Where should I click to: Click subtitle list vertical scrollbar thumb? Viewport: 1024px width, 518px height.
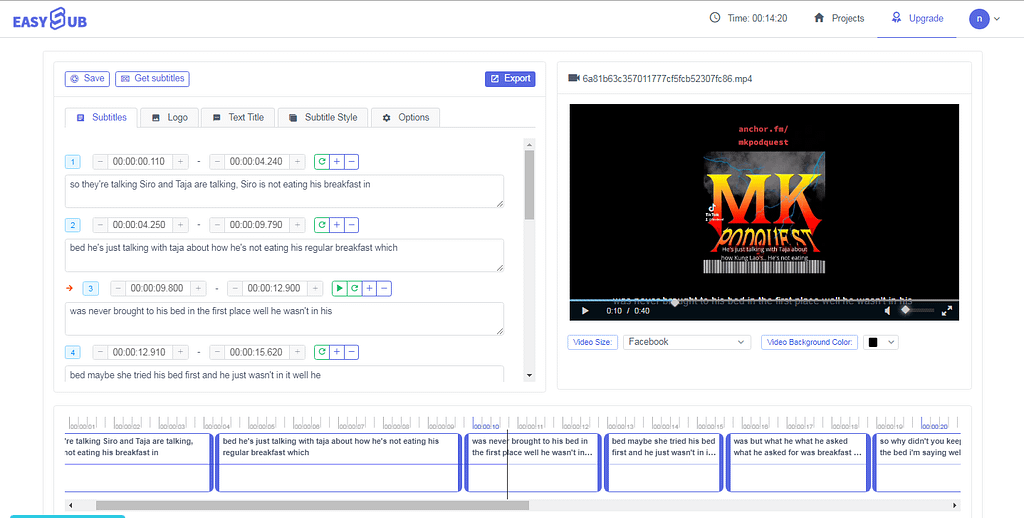point(530,185)
